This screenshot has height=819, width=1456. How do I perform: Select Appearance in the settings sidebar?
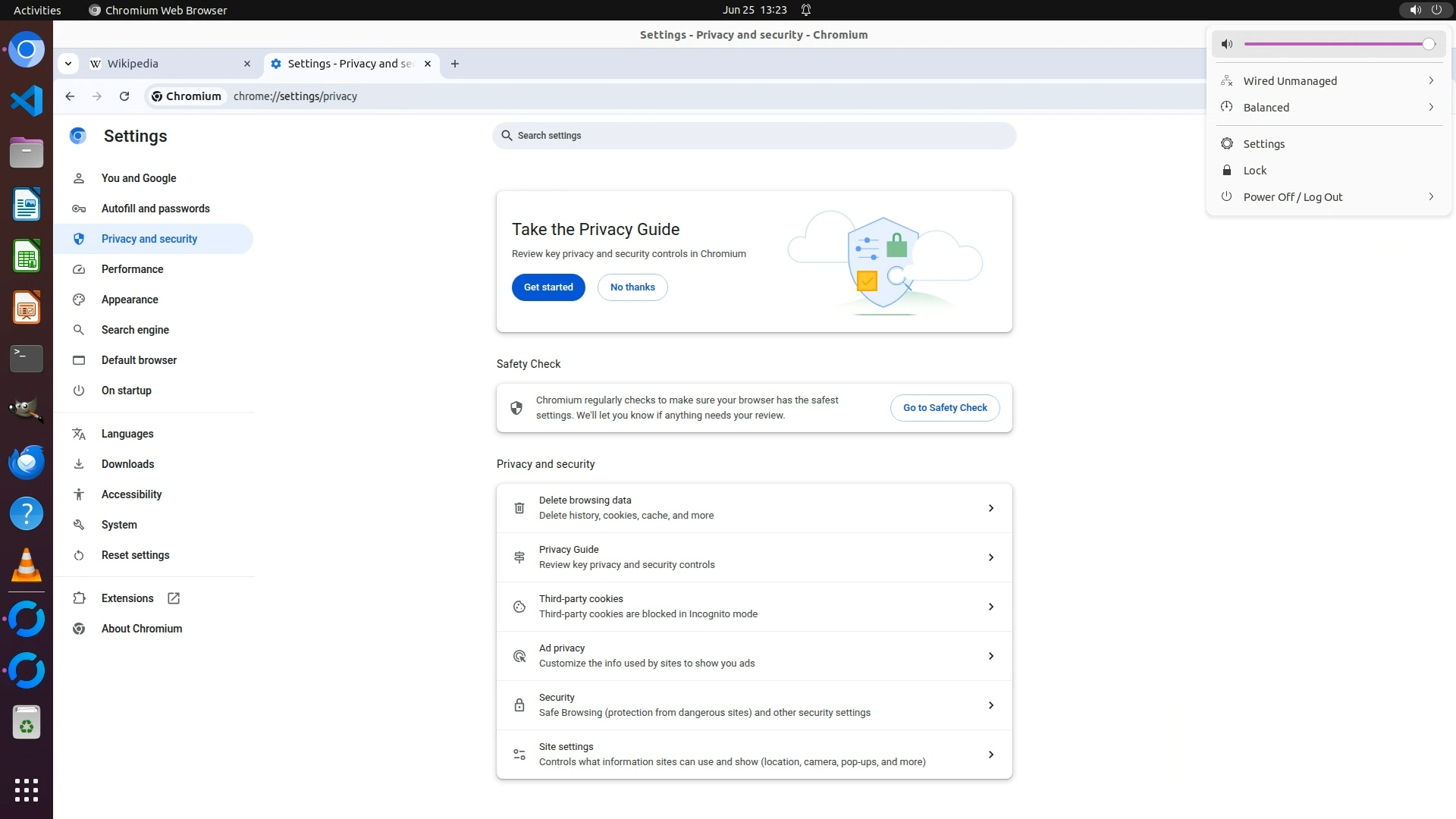pyautogui.click(x=130, y=300)
